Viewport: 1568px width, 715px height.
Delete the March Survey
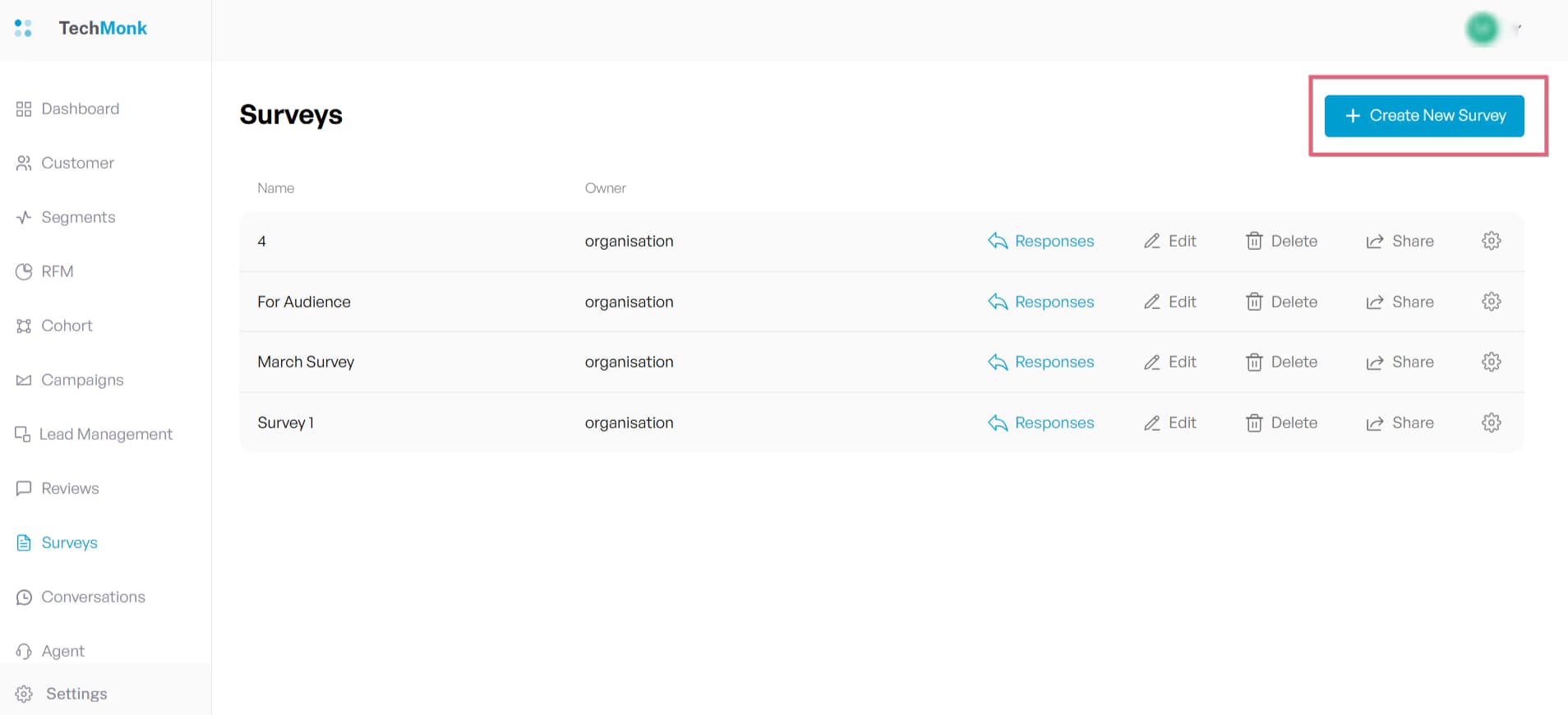1282,362
